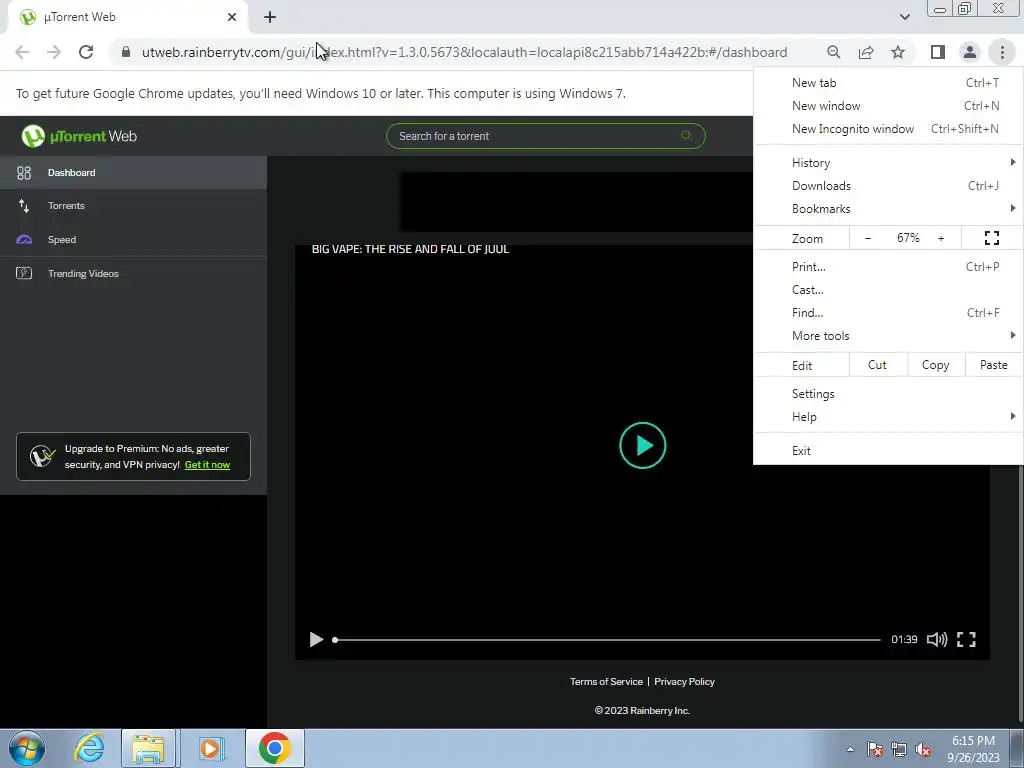Open Internet Explorer from the taskbar
The width and height of the screenshot is (1024, 768).
89,748
